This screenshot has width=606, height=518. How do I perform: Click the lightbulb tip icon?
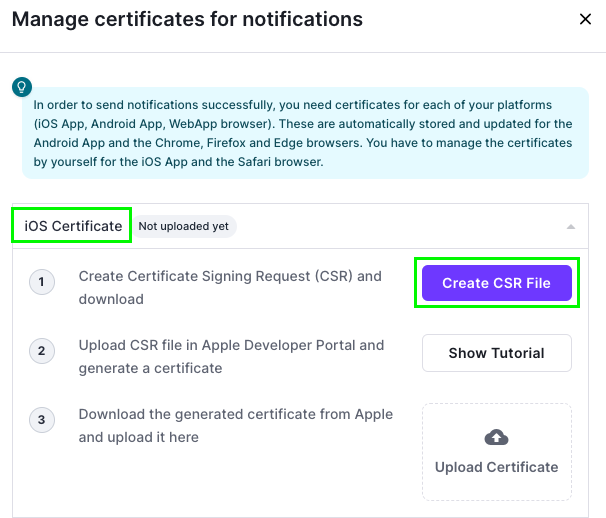(21, 87)
